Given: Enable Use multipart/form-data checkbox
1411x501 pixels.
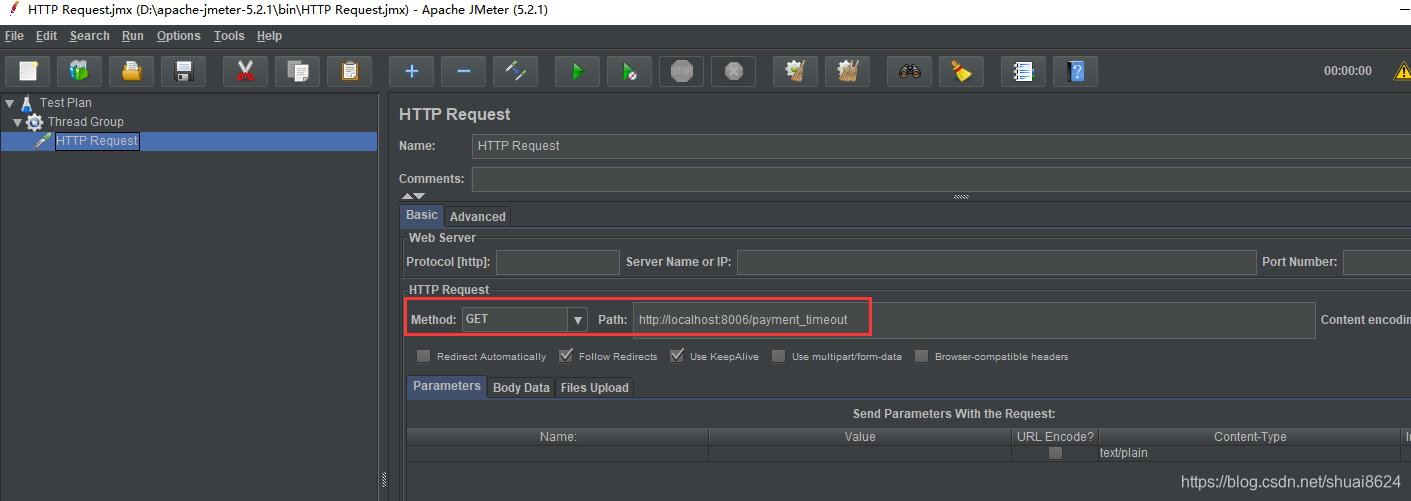Looking at the screenshot, I should click(x=779, y=356).
